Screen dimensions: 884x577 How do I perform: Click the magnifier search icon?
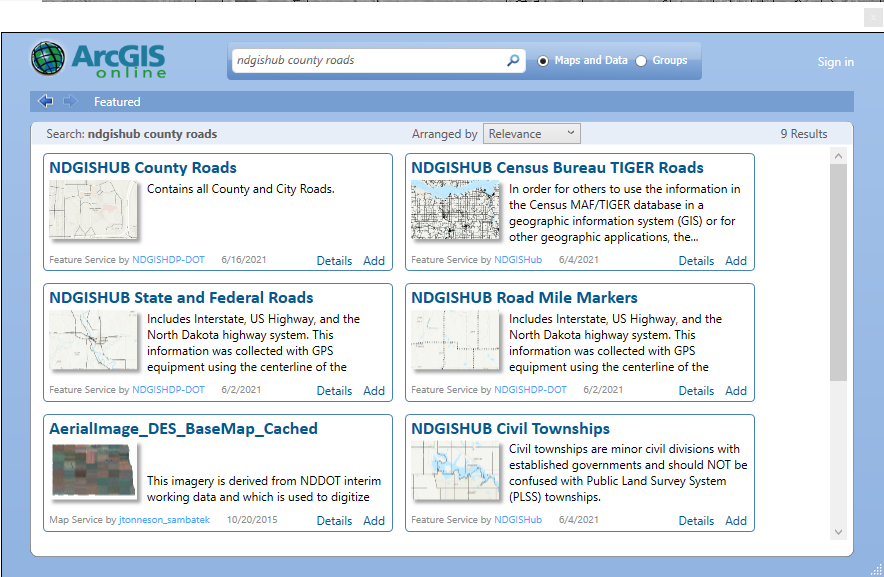(x=513, y=60)
